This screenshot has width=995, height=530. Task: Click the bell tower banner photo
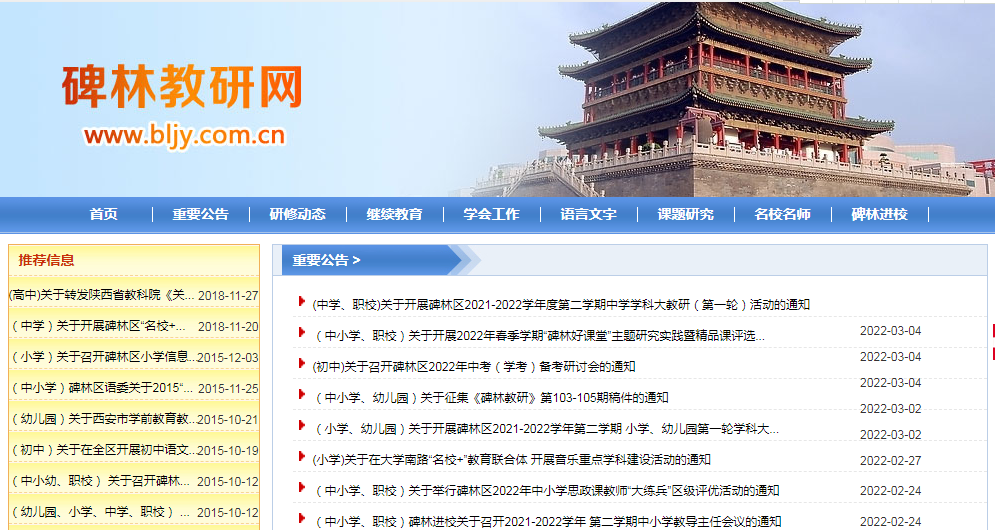[x=723, y=100]
